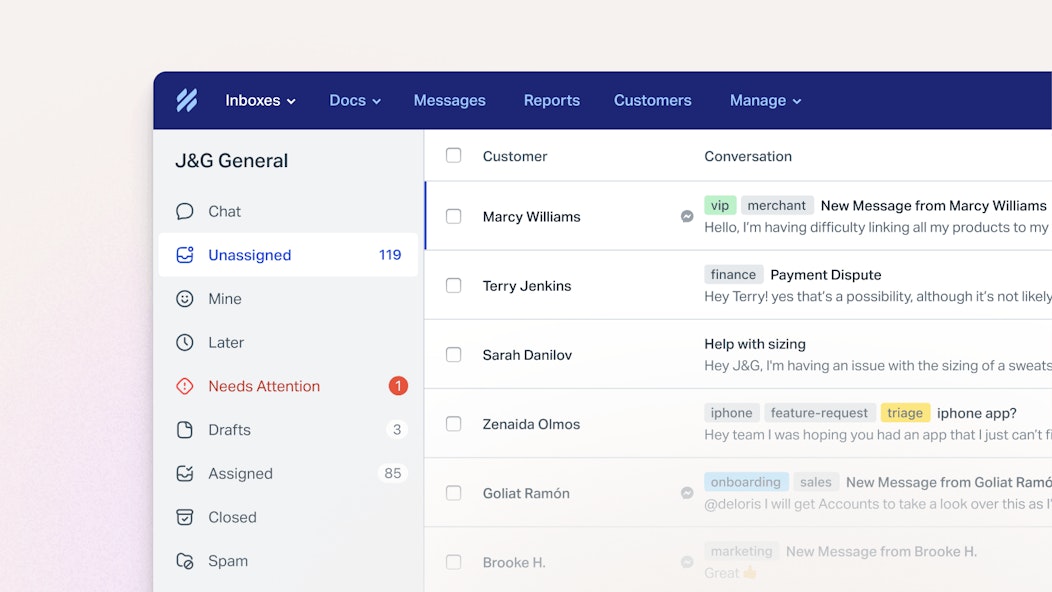Open the Customers page

(x=652, y=100)
